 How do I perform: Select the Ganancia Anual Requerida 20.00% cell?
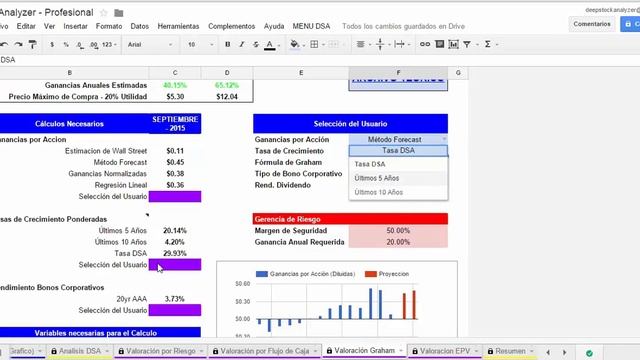point(398,242)
